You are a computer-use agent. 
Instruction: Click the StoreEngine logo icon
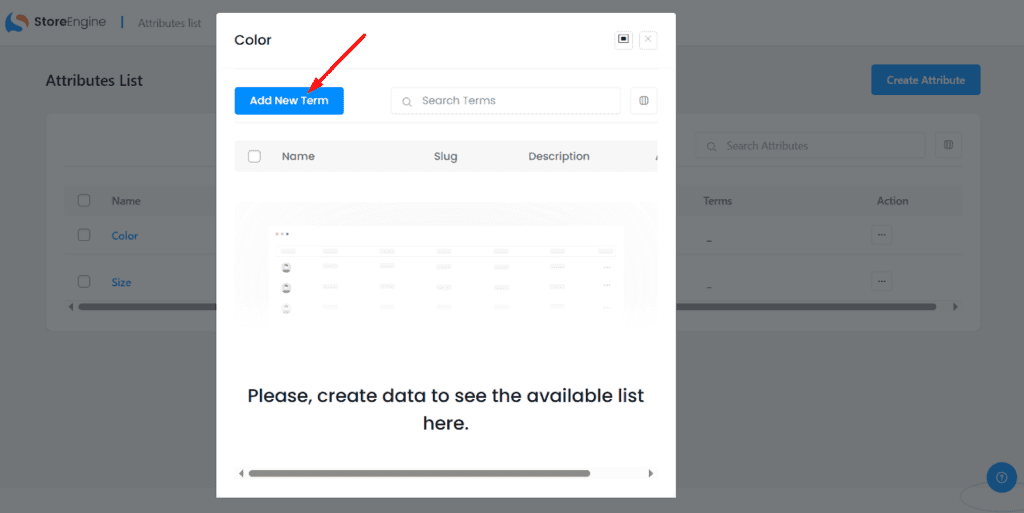[17, 22]
